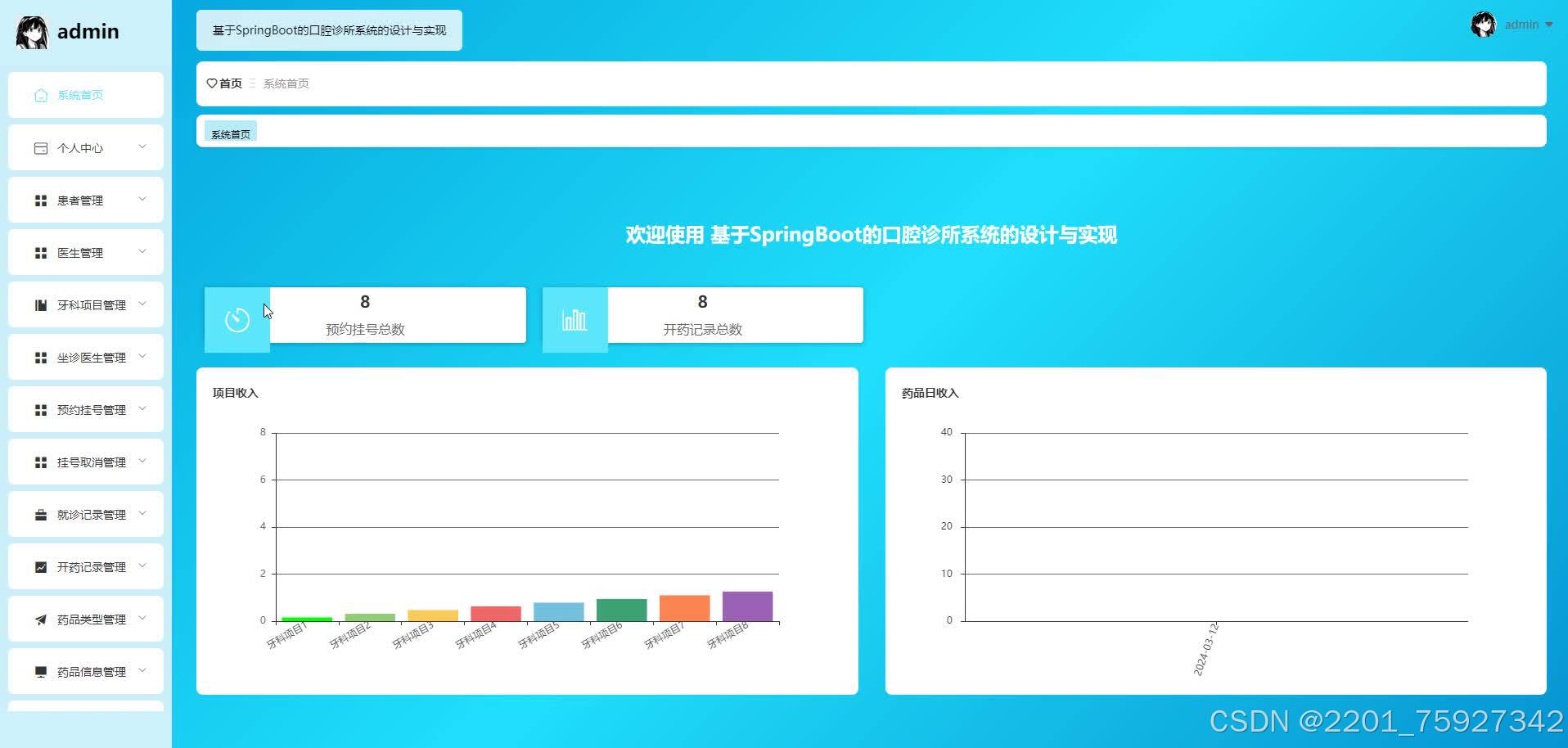Click the card icon beside 个人中心
The image size is (1568, 748).
tap(41, 148)
